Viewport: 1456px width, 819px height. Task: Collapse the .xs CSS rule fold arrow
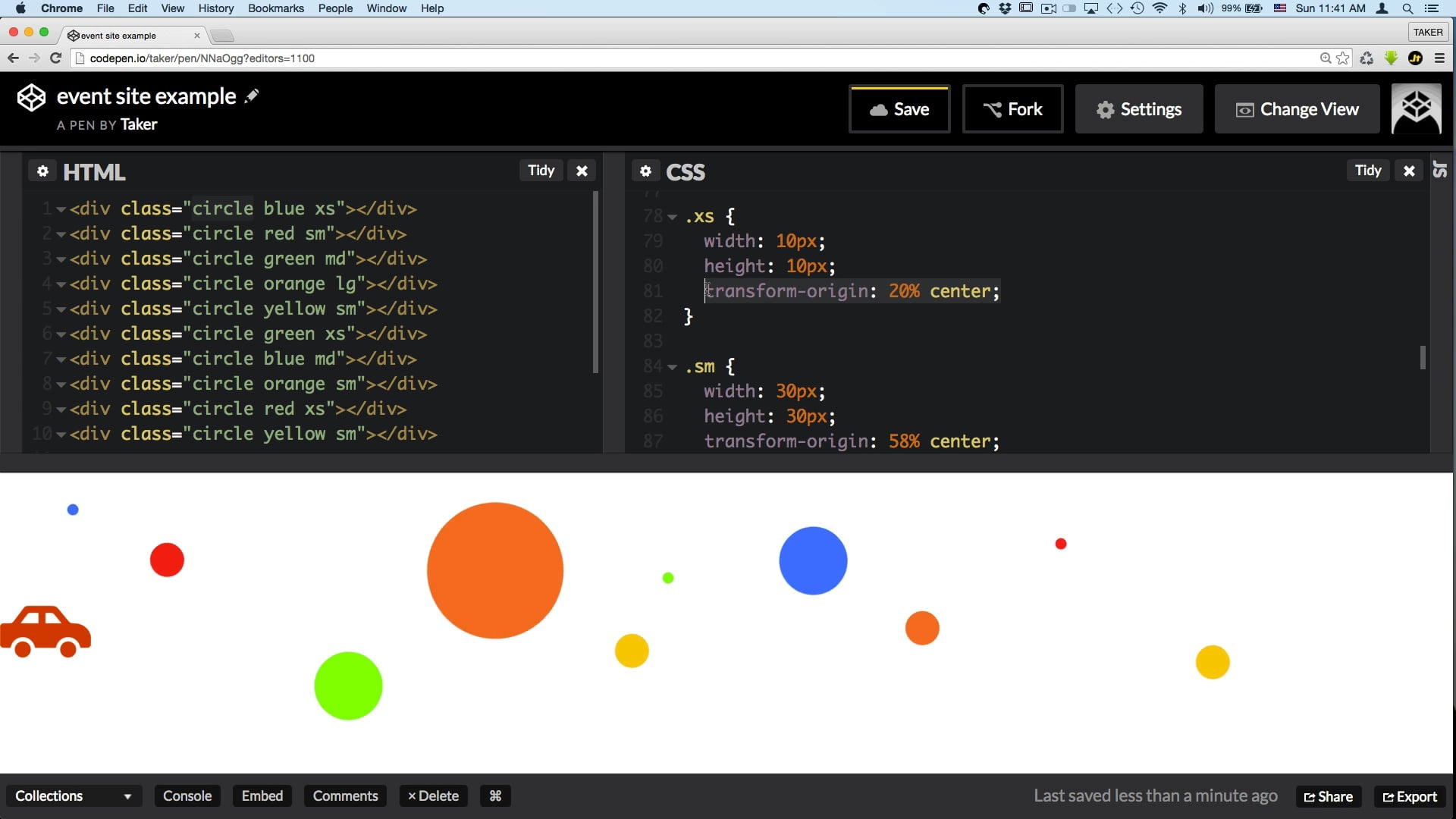pos(672,217)
